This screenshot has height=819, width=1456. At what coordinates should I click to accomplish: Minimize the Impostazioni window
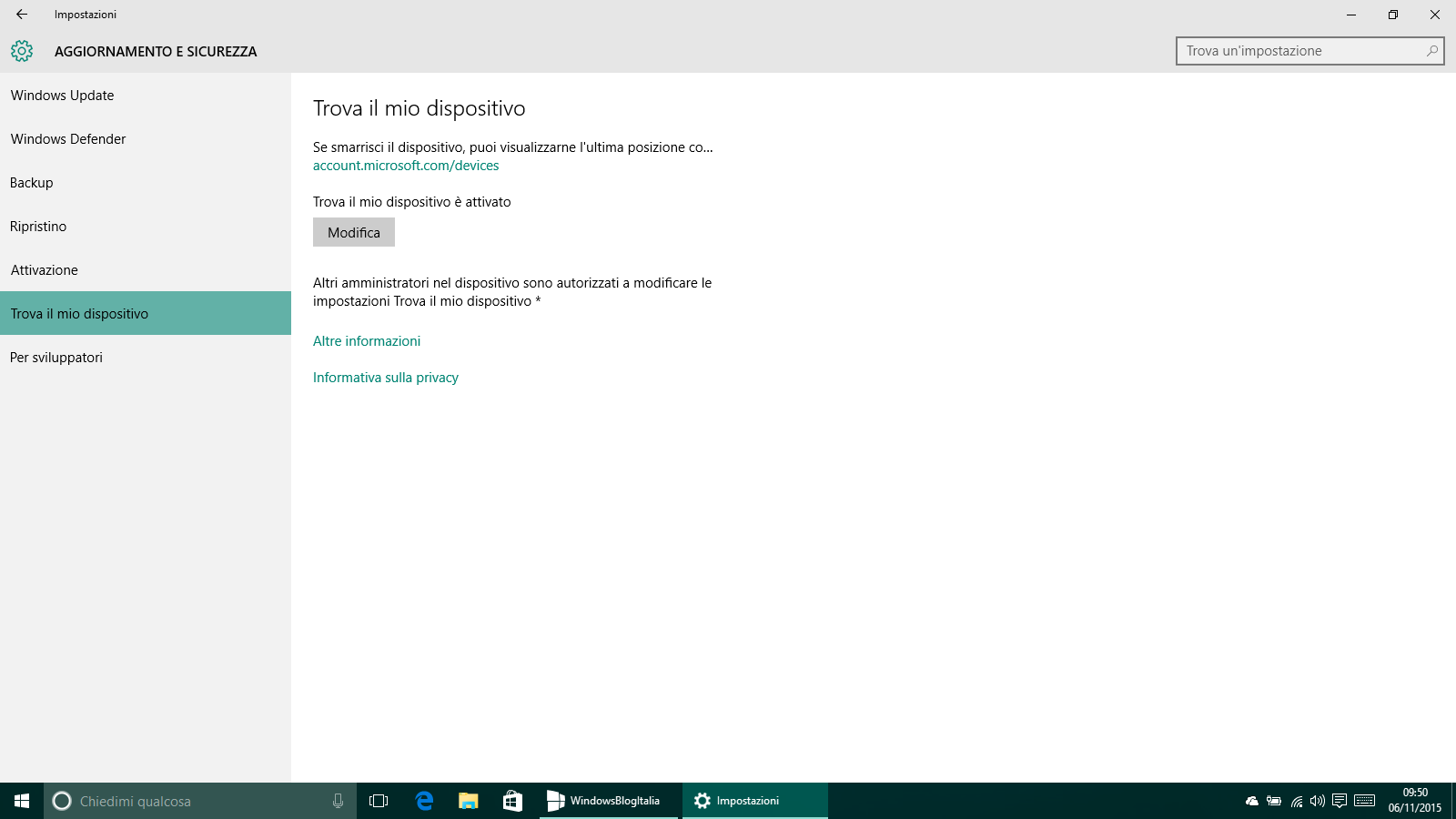click(1351, 15)
